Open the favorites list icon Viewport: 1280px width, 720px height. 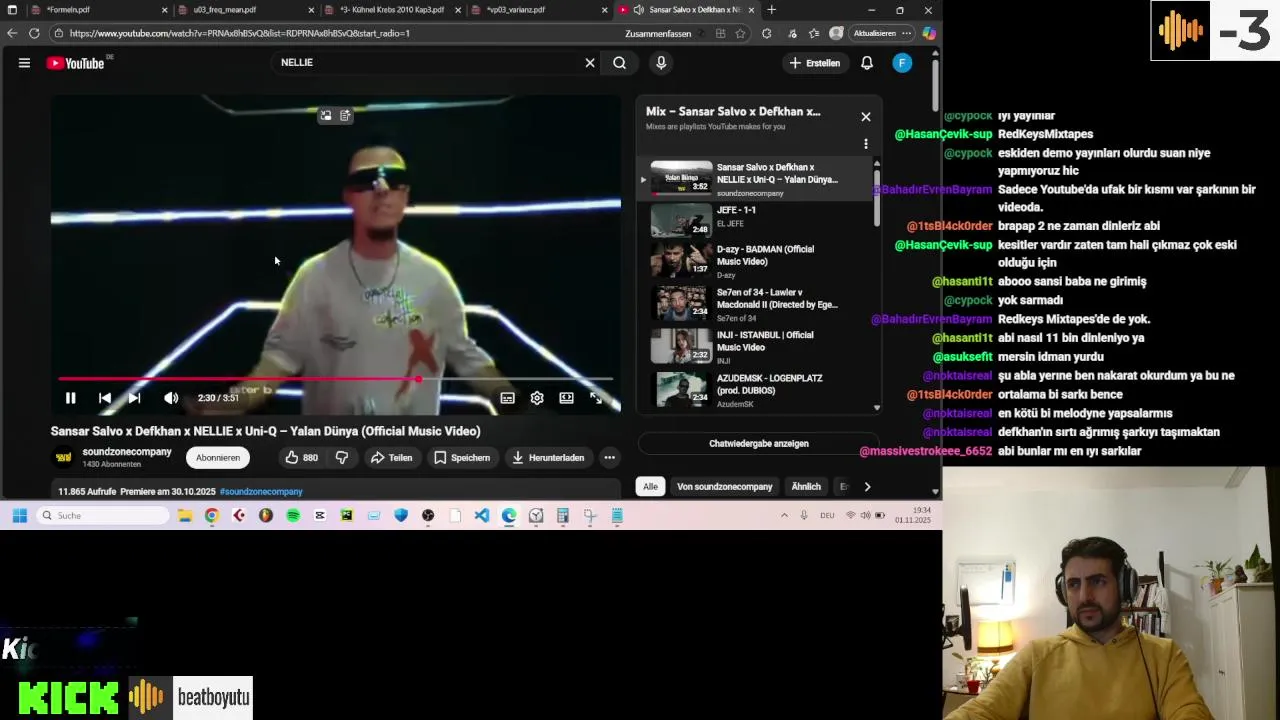(x=814, y=33)
